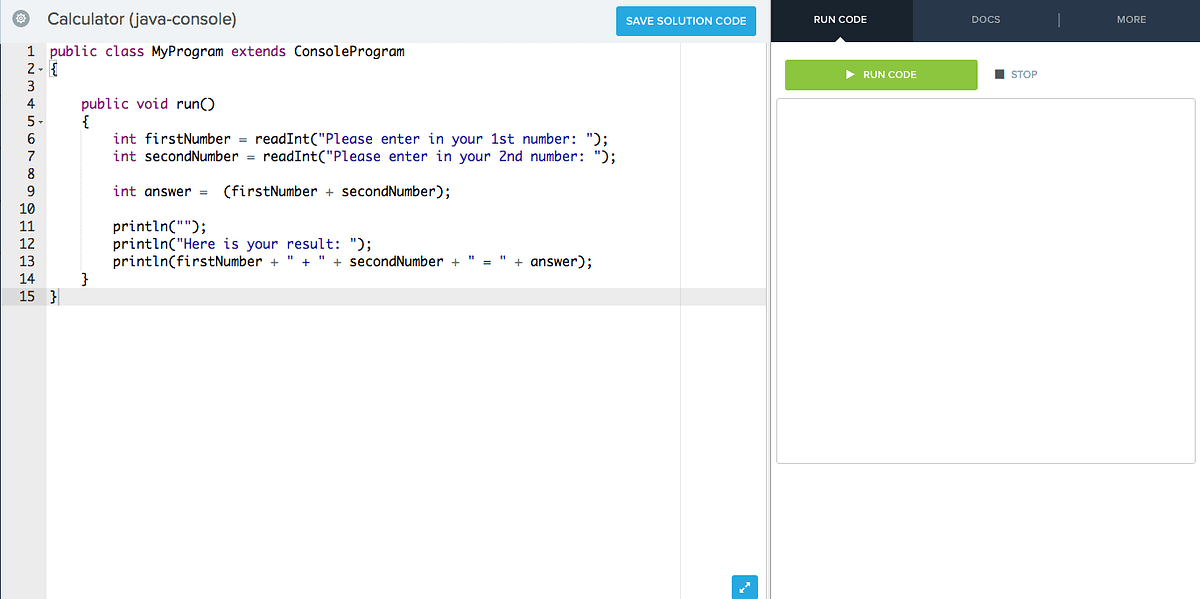Open the settings gear icon
Image resolution: width=1200 pixels, height=599 pixels.
coord(21,18)
